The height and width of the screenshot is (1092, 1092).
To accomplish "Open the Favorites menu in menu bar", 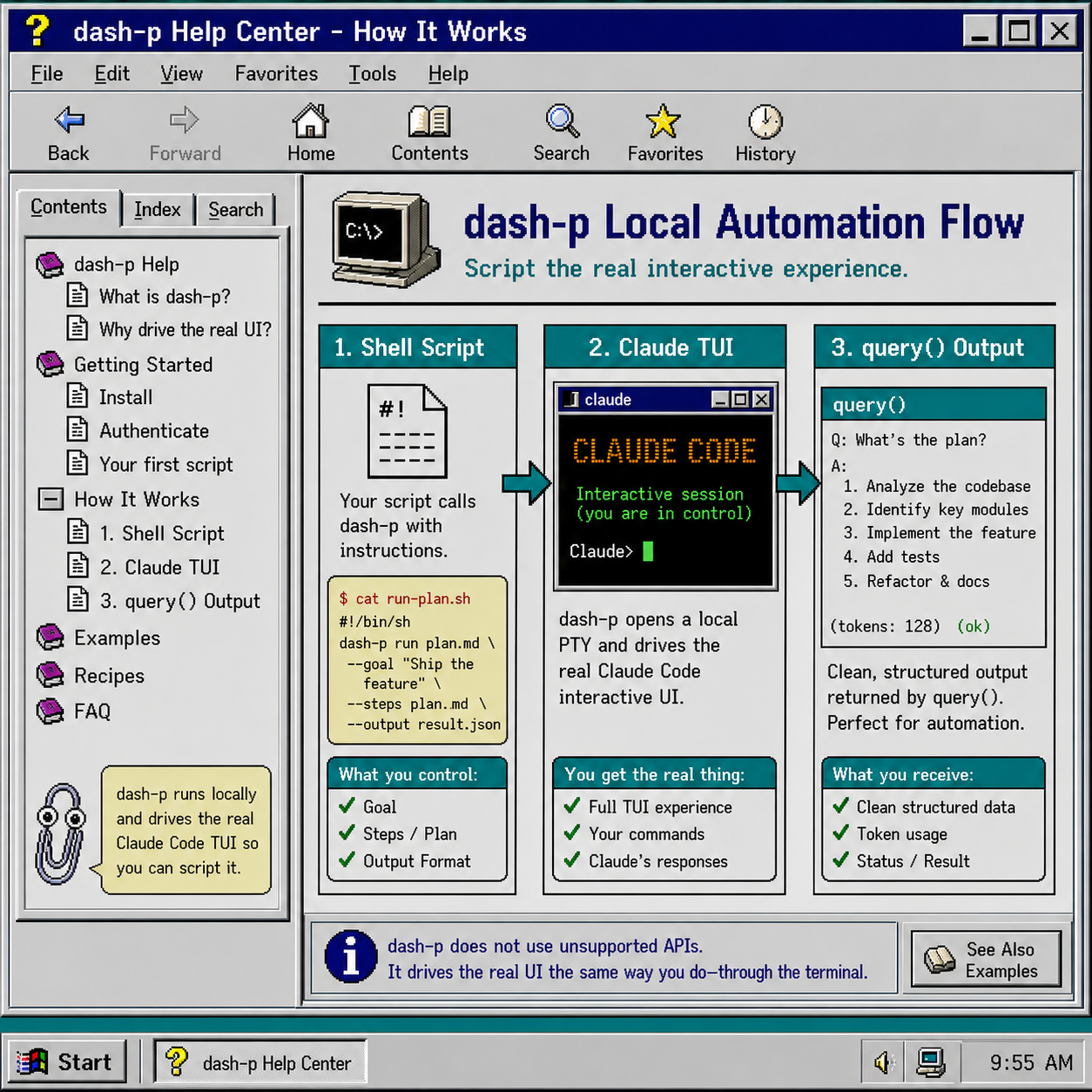I will pos(276,74).
